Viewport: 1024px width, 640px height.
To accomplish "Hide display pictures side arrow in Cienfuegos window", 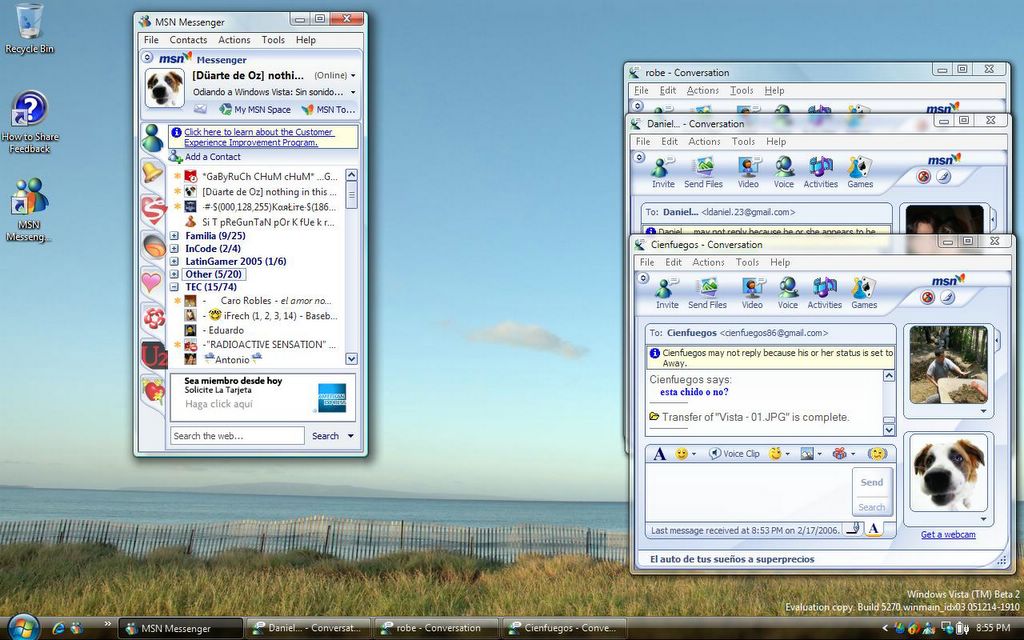I will pyautogui.click(x=997, y=340).
